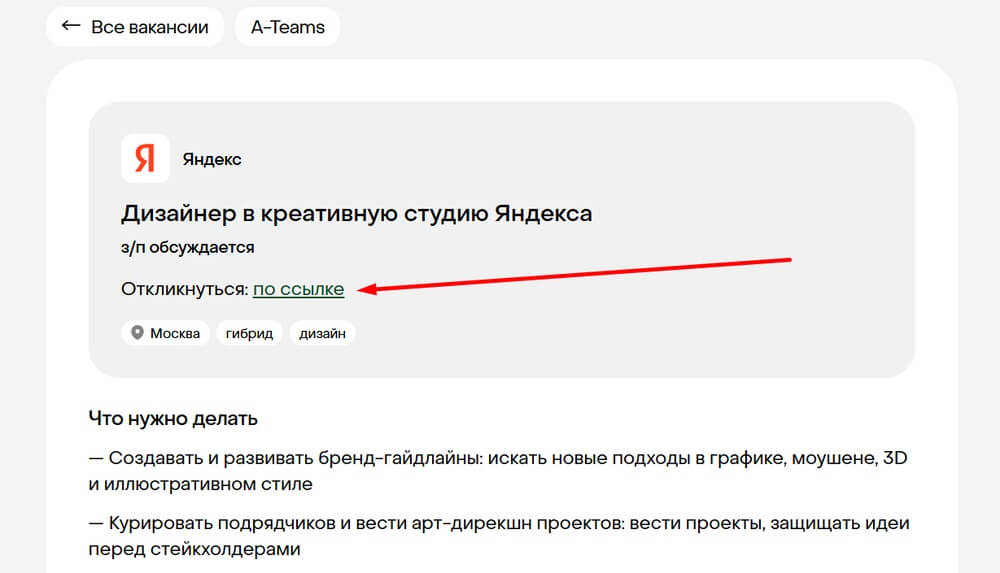Image resolution: width=1000 pixels, height=573 pixels.
Task: Click the location pin icon beside Москва
Action: click(137, 332)
